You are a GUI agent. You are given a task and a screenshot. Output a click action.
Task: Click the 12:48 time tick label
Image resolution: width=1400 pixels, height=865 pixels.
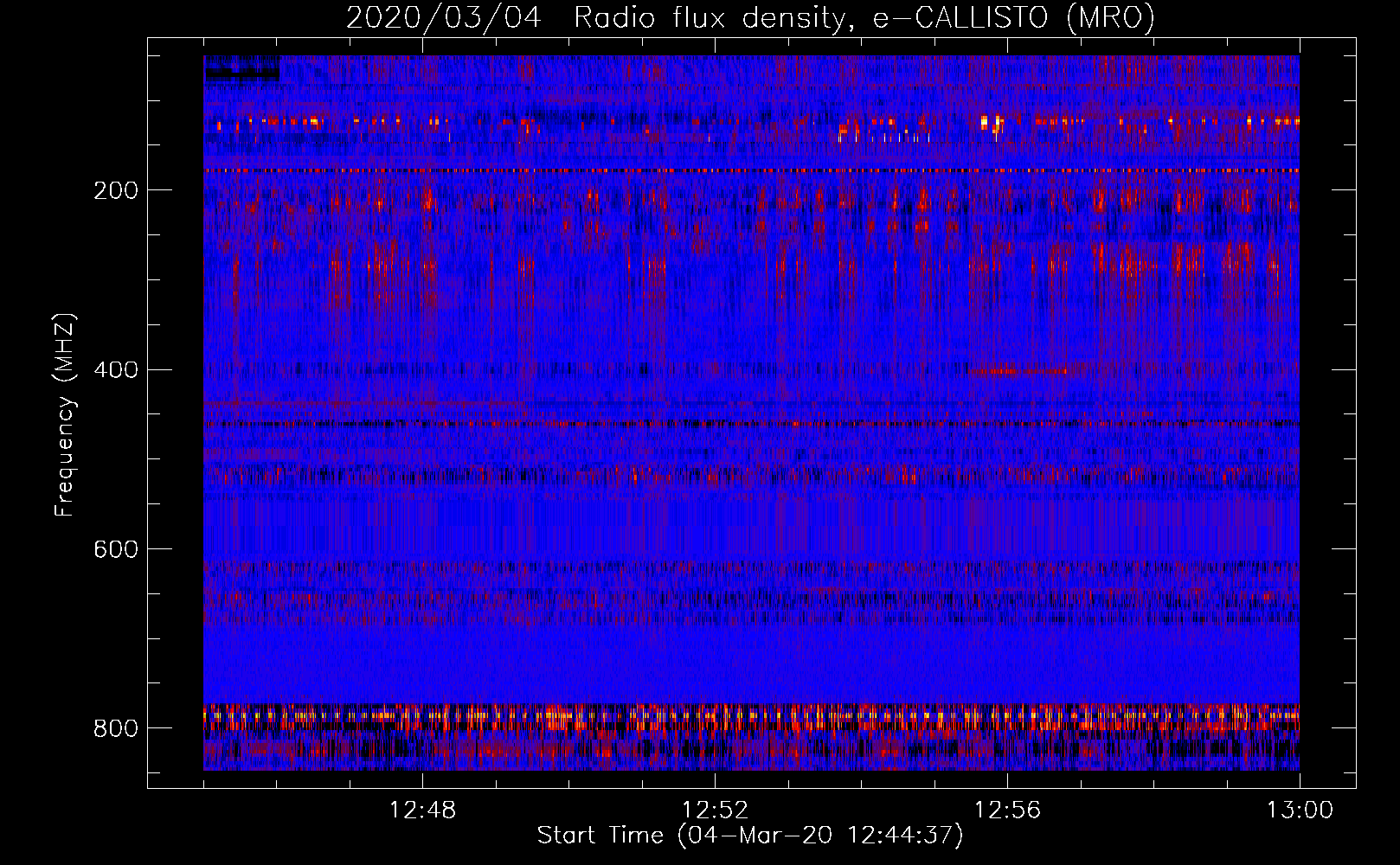click(422, 811)
